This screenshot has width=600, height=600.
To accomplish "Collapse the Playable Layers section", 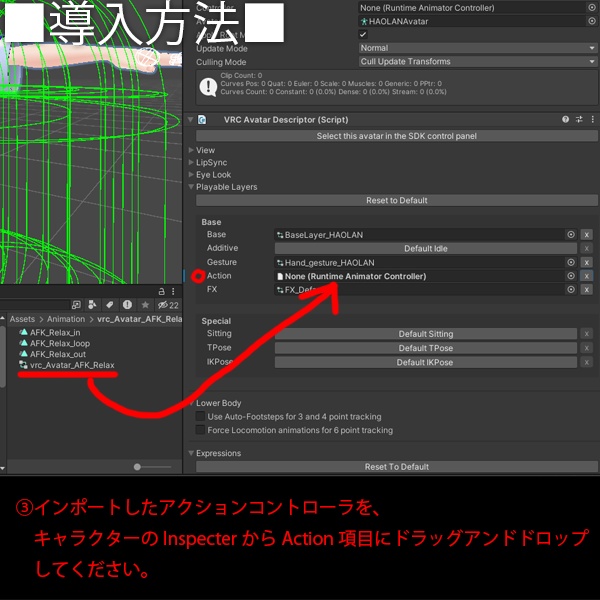I will click(x=191, y=187).
